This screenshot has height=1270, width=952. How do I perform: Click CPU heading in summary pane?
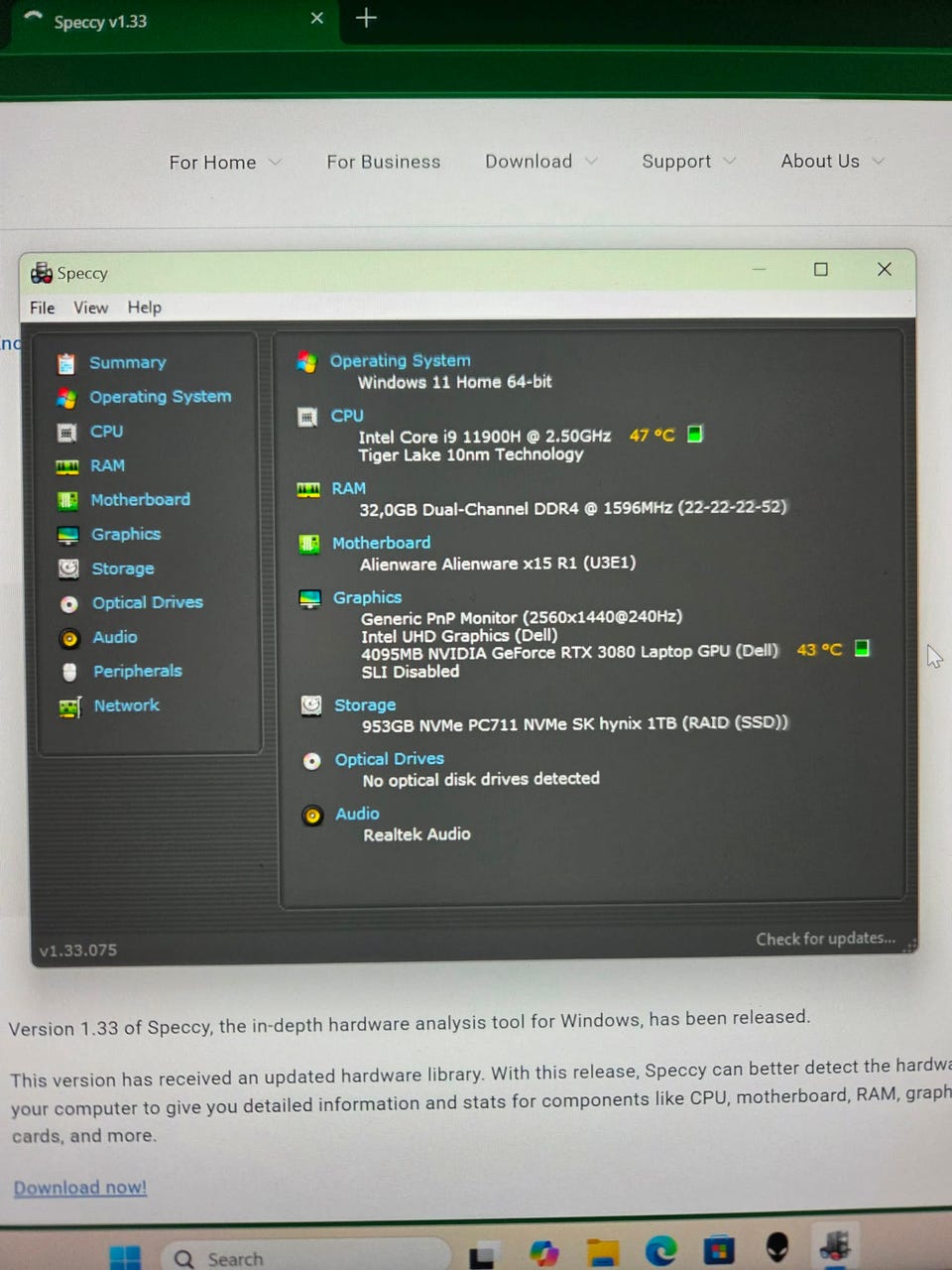click(x=347, y=416)
